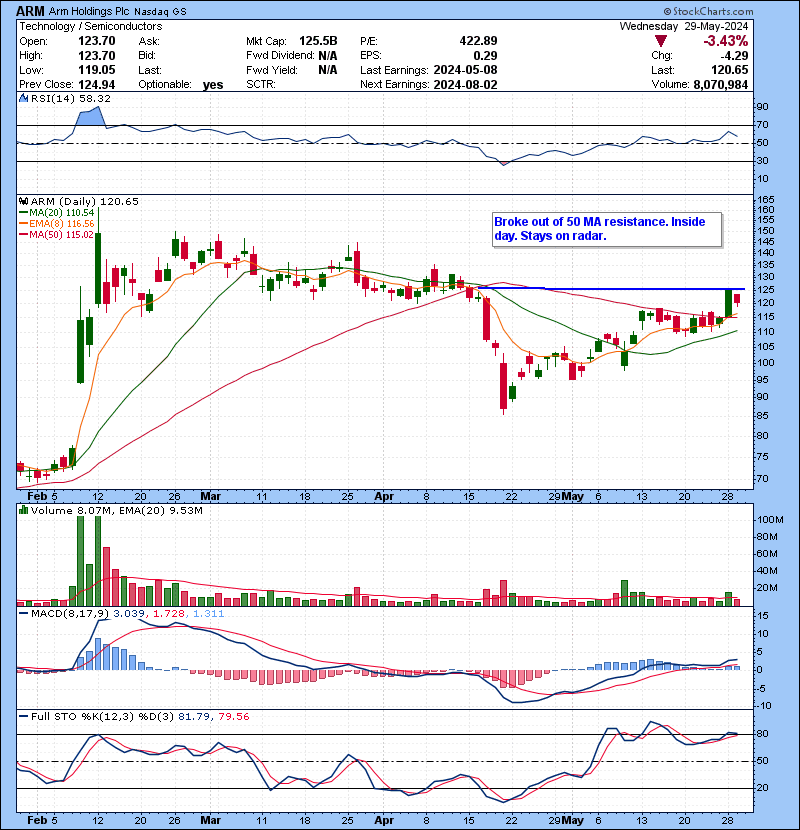Click the Last price value 120.65
The height and width of the screenshot is (830, 800).
click(730, 70)
